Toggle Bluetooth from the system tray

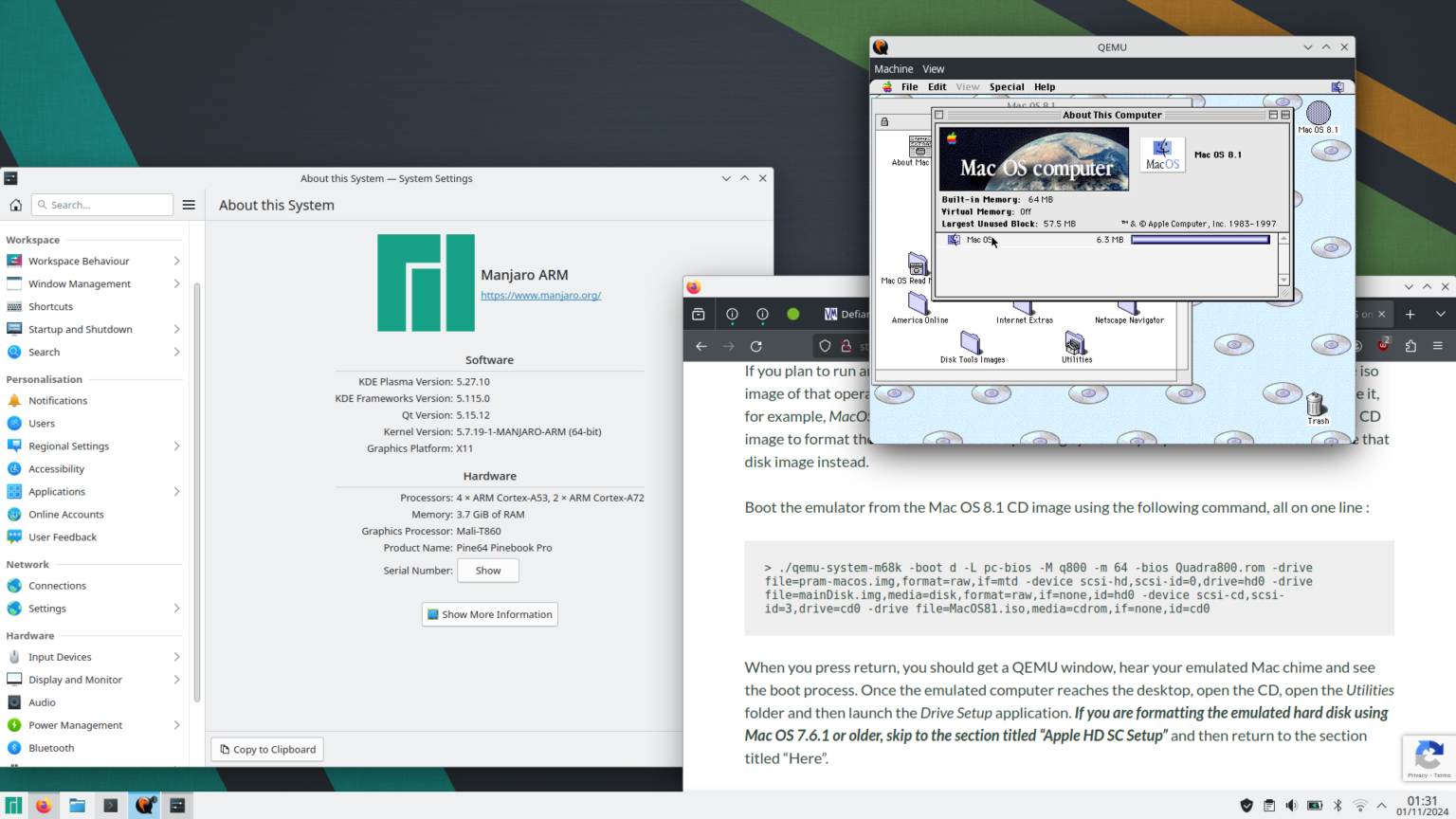coord(1337,805)
